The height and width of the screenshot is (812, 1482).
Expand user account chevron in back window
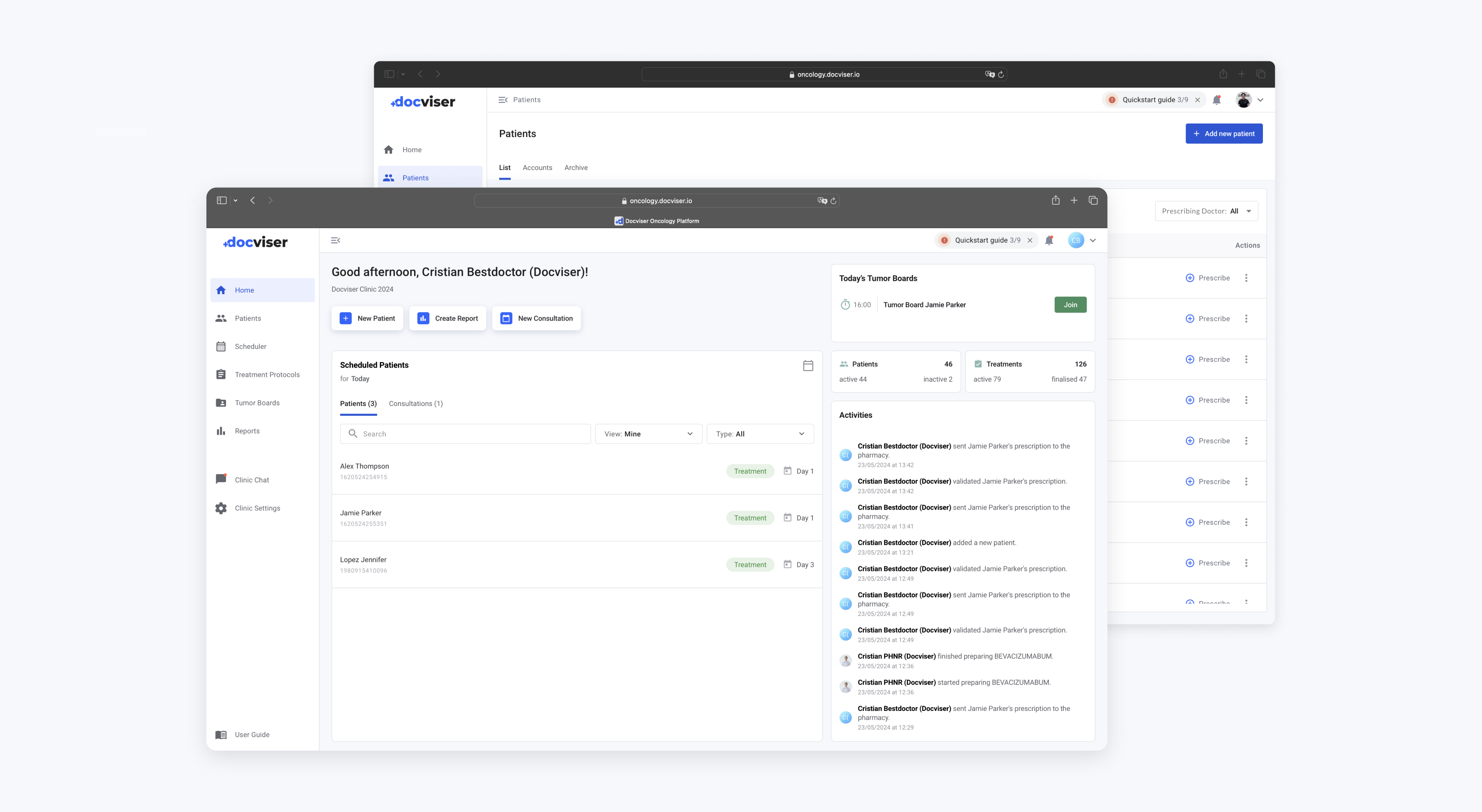coord(1260,100)
